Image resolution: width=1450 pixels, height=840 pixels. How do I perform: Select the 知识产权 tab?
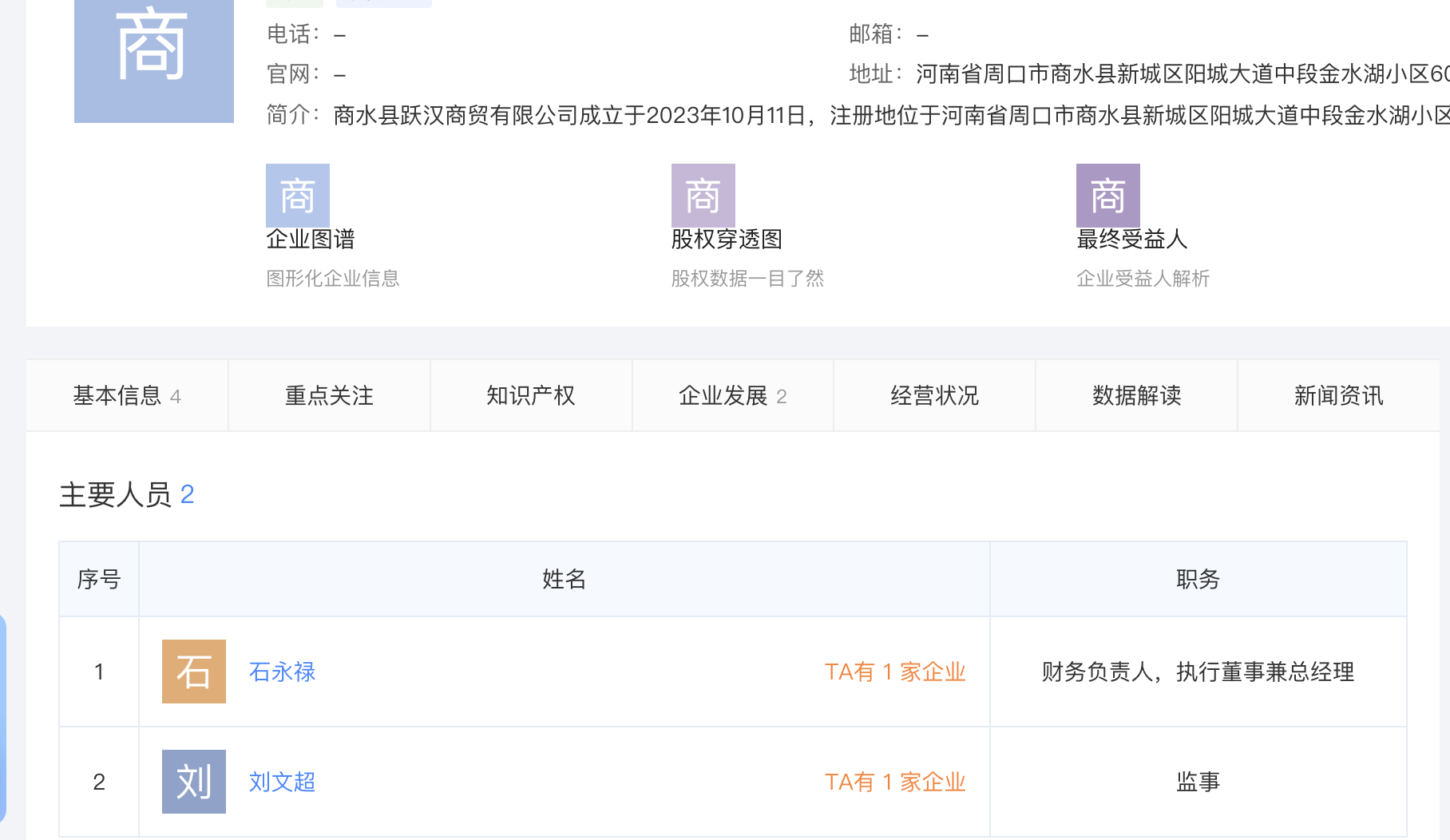coord(531,396)
